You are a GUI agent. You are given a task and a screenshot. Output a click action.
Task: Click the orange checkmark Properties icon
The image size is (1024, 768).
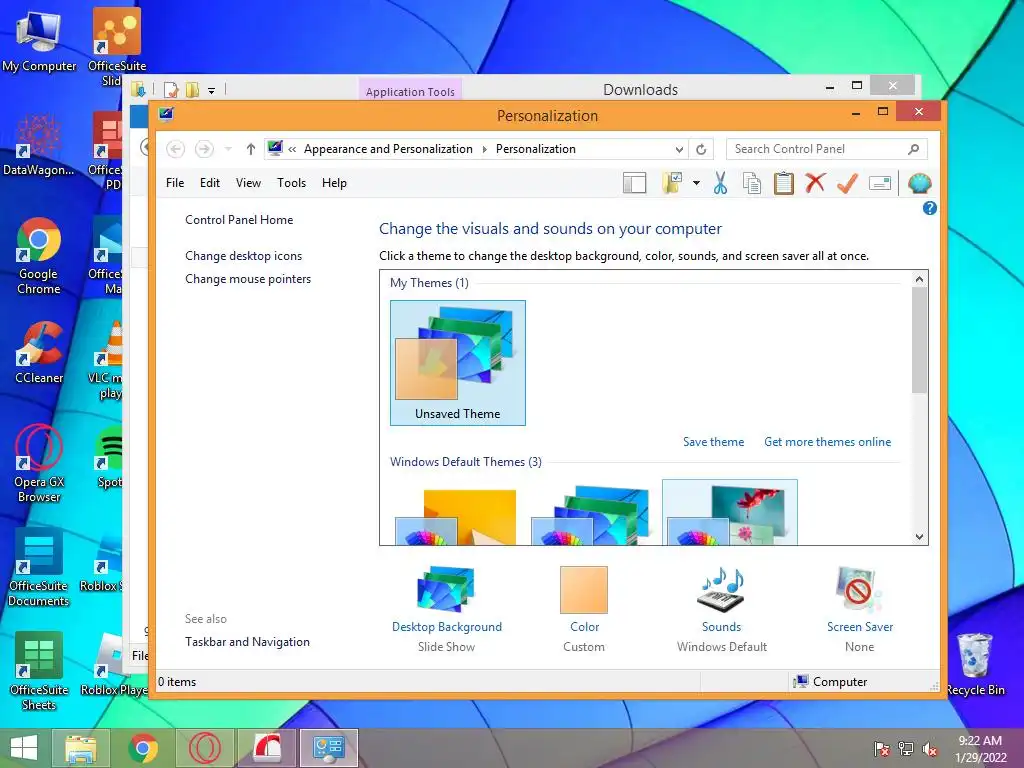point(848,184)
